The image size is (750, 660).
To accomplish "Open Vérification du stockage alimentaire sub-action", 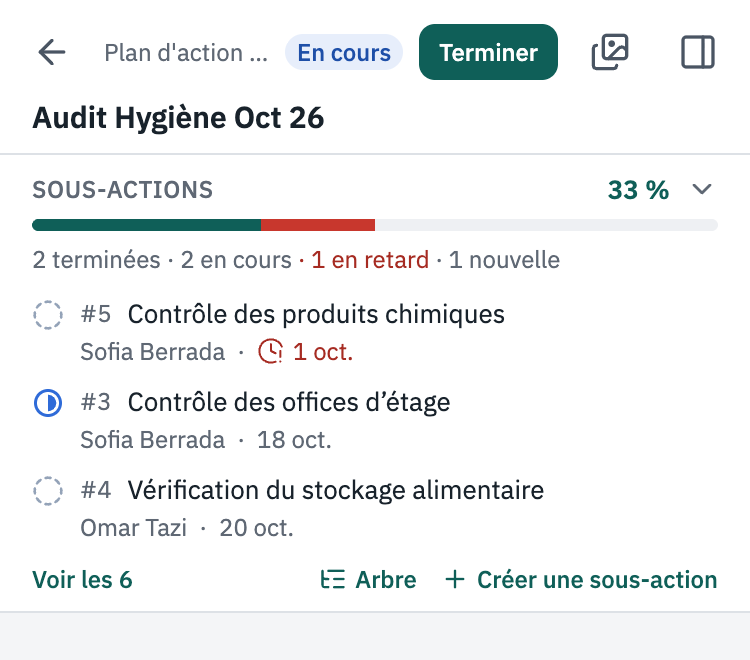I will point(336,490).
